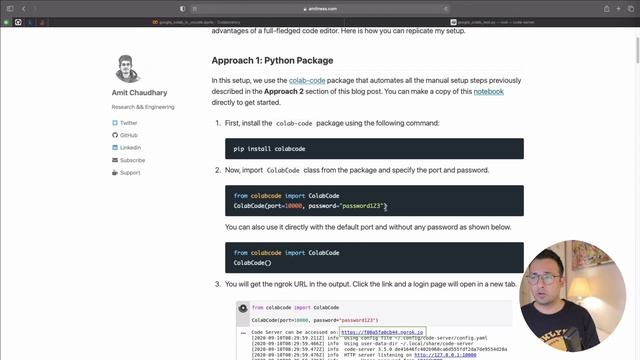The height and width of the screenshot is (360, 640).
Task: Click the 'Approach 1: Python Package' heading
Action: (x=272, y=60)
